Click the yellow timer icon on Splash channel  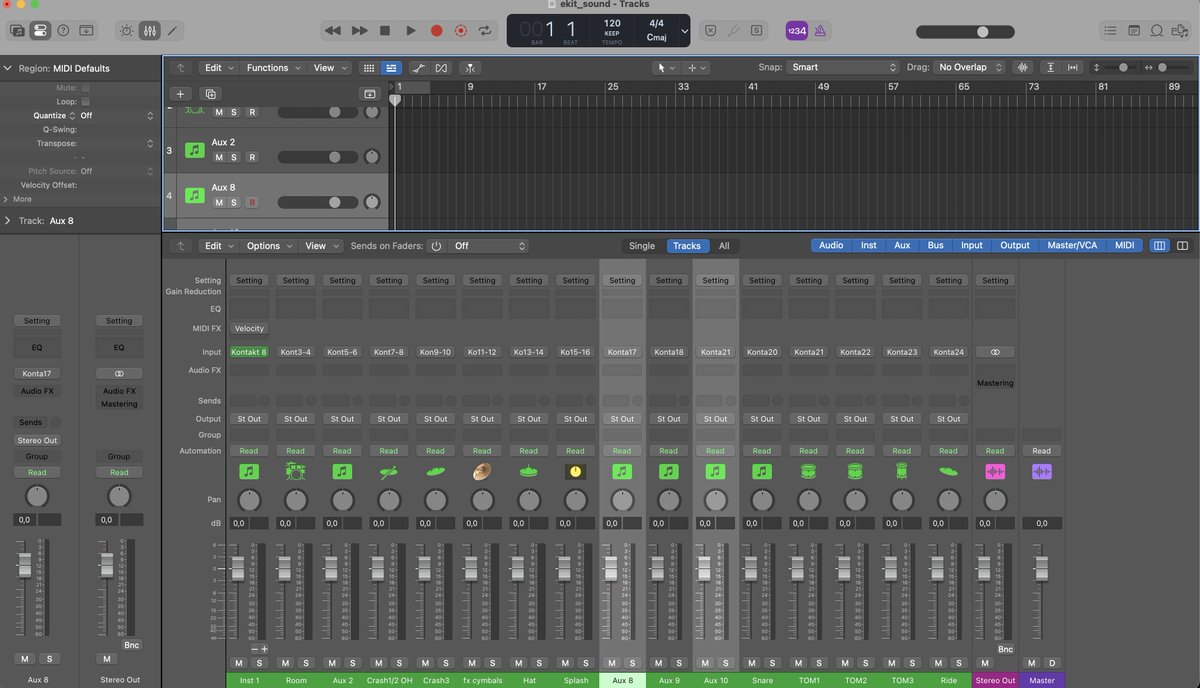[575, 471]
